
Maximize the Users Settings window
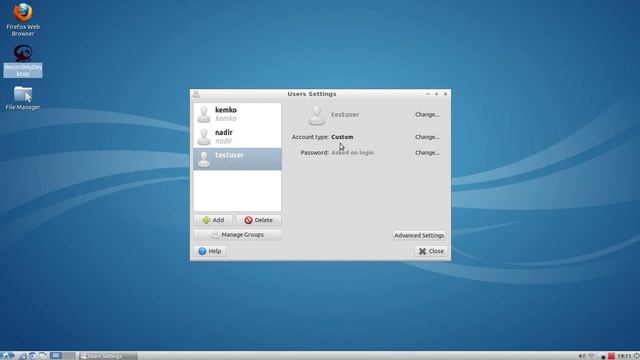click(x=436, y=94)
